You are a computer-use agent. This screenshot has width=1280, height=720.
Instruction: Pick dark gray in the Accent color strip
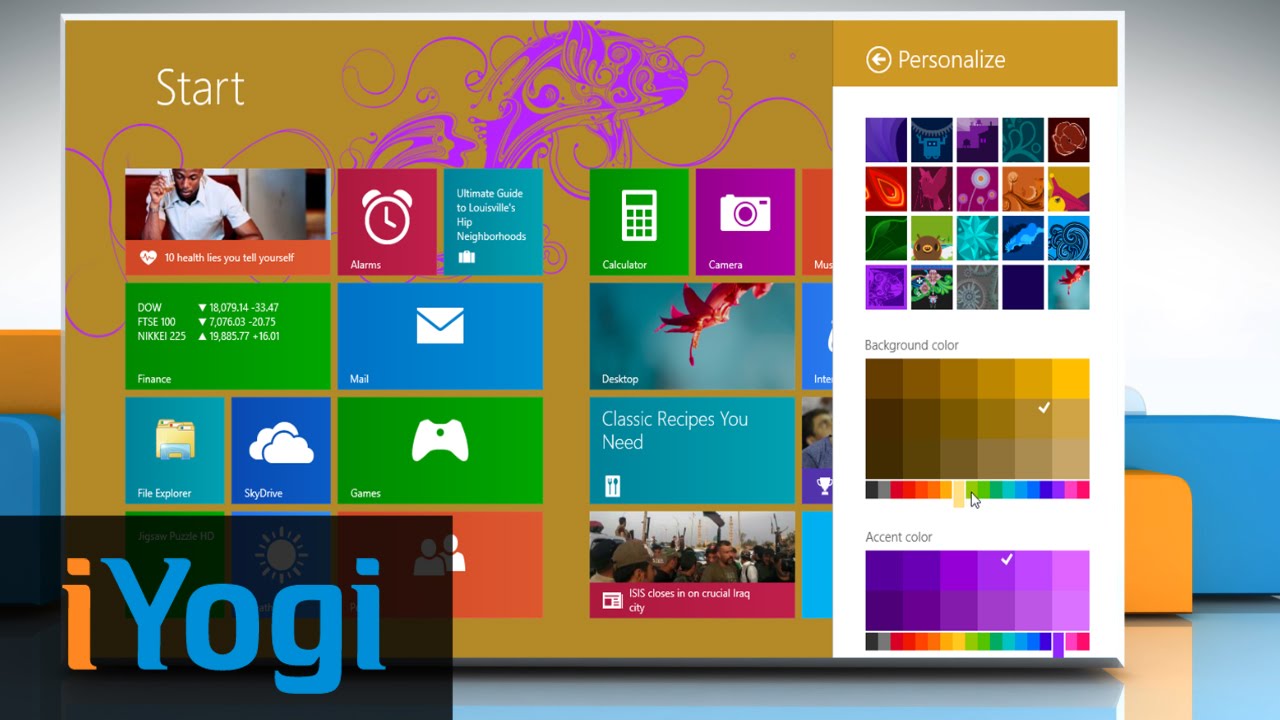pos(872,642)
